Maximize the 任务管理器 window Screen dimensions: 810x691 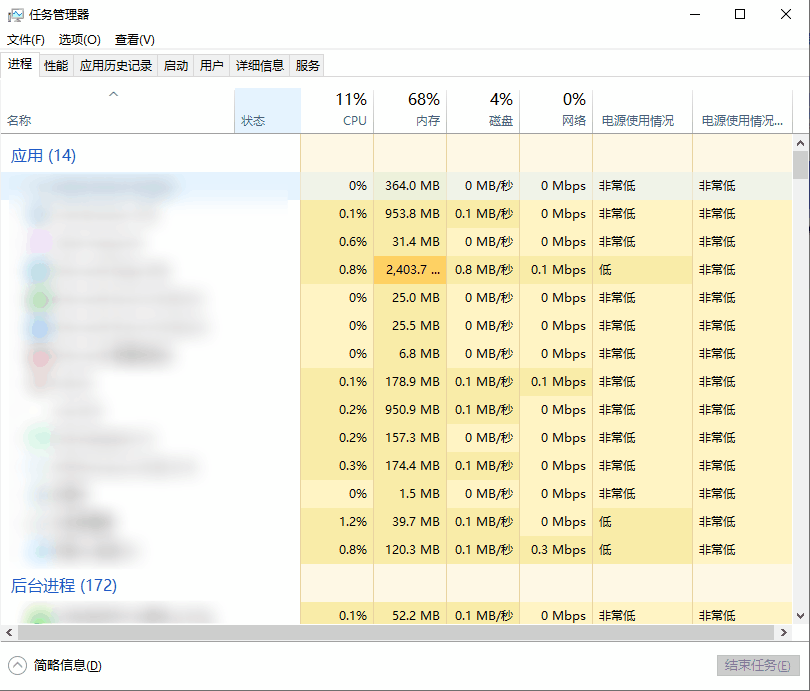point(740,14)
